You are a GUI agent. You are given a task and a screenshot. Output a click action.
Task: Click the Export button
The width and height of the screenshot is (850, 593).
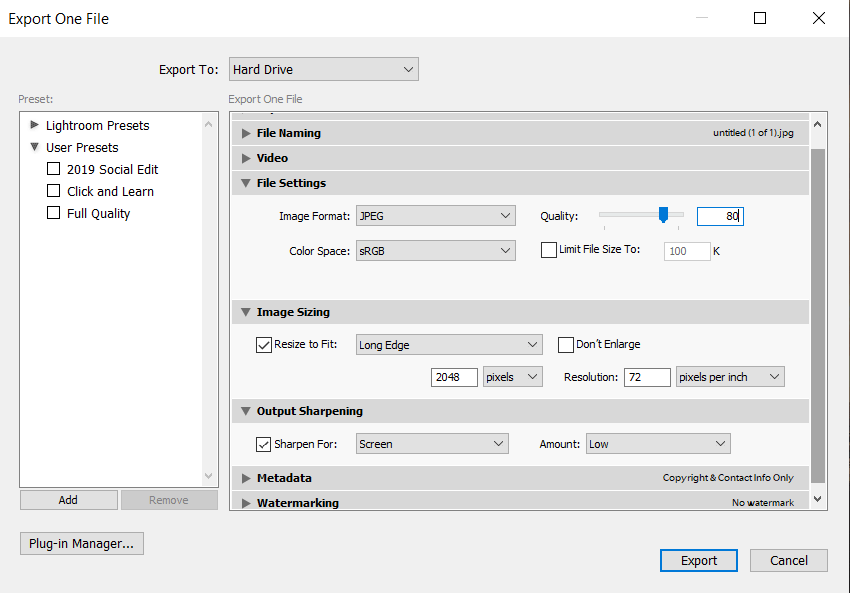coord(698,560)
